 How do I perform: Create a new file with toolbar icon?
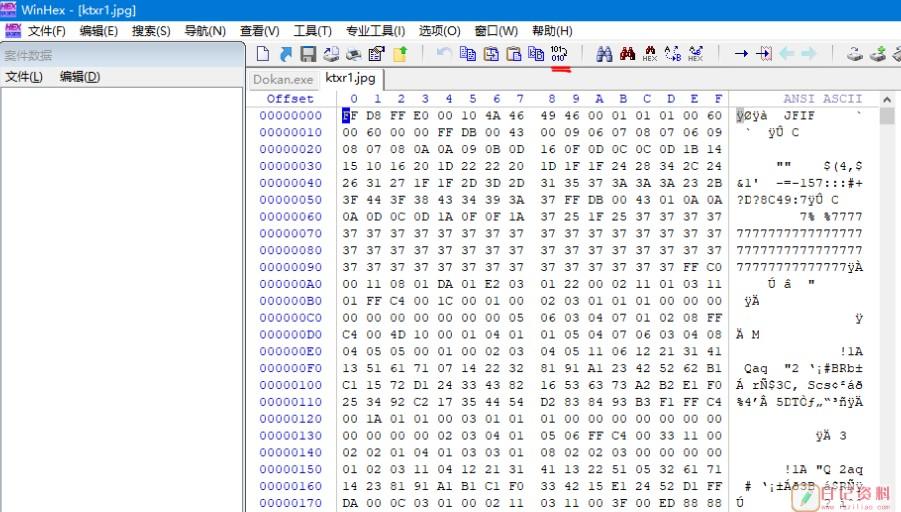[x=263, y=54]
